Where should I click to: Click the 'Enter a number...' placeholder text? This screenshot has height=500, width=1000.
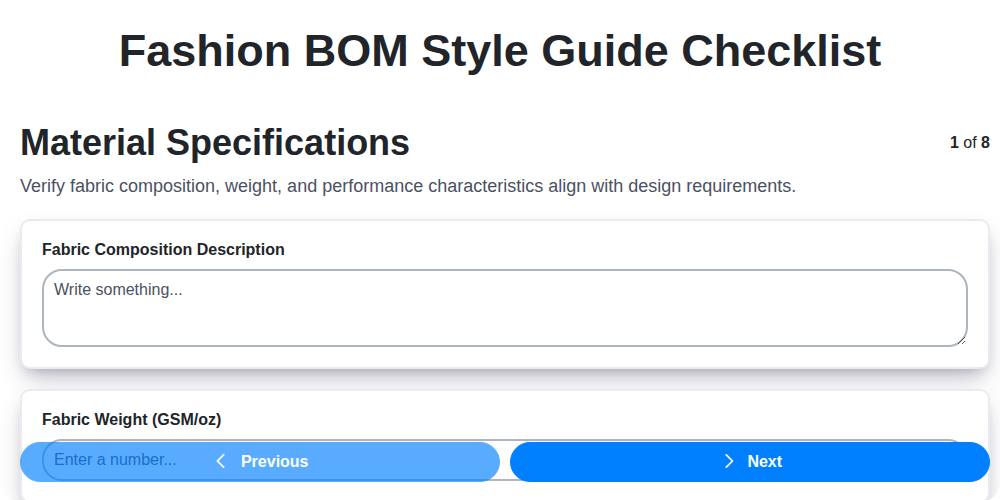pos(115,460)
